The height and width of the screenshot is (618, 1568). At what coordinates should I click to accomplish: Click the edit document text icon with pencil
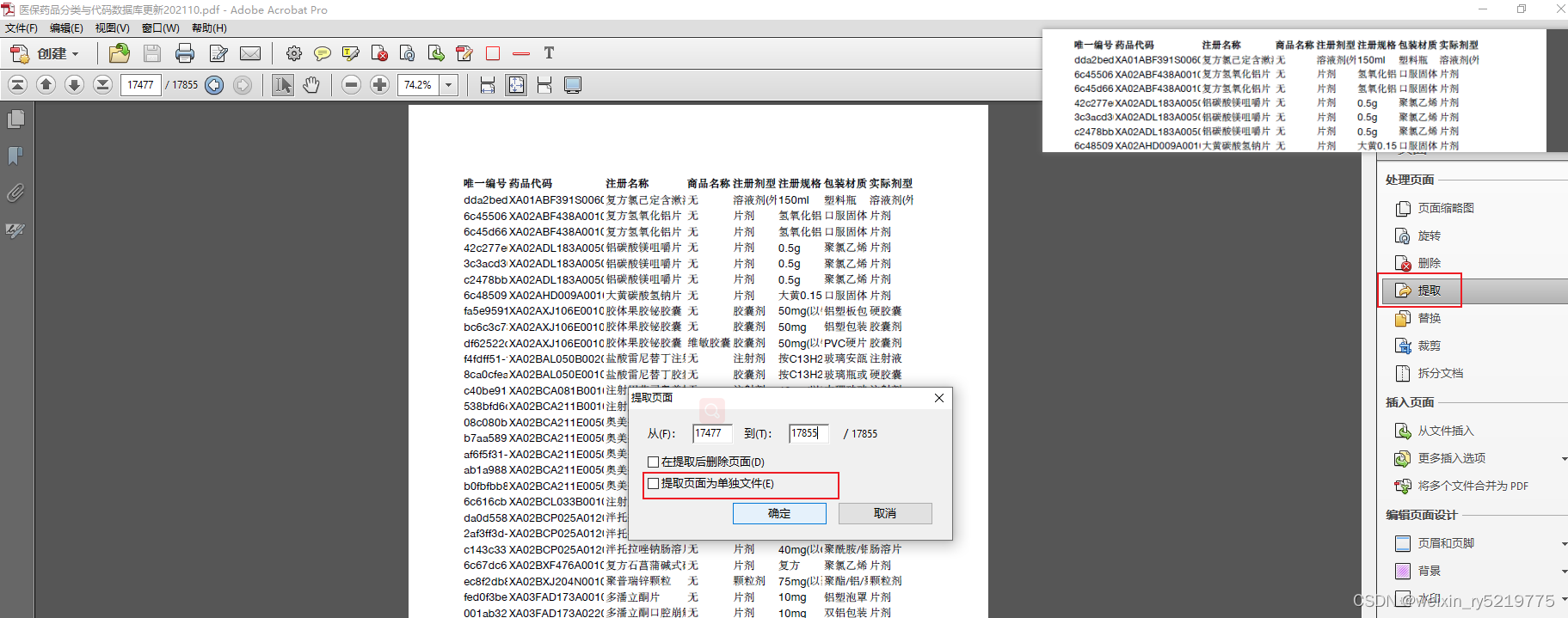tap(464, 53)
